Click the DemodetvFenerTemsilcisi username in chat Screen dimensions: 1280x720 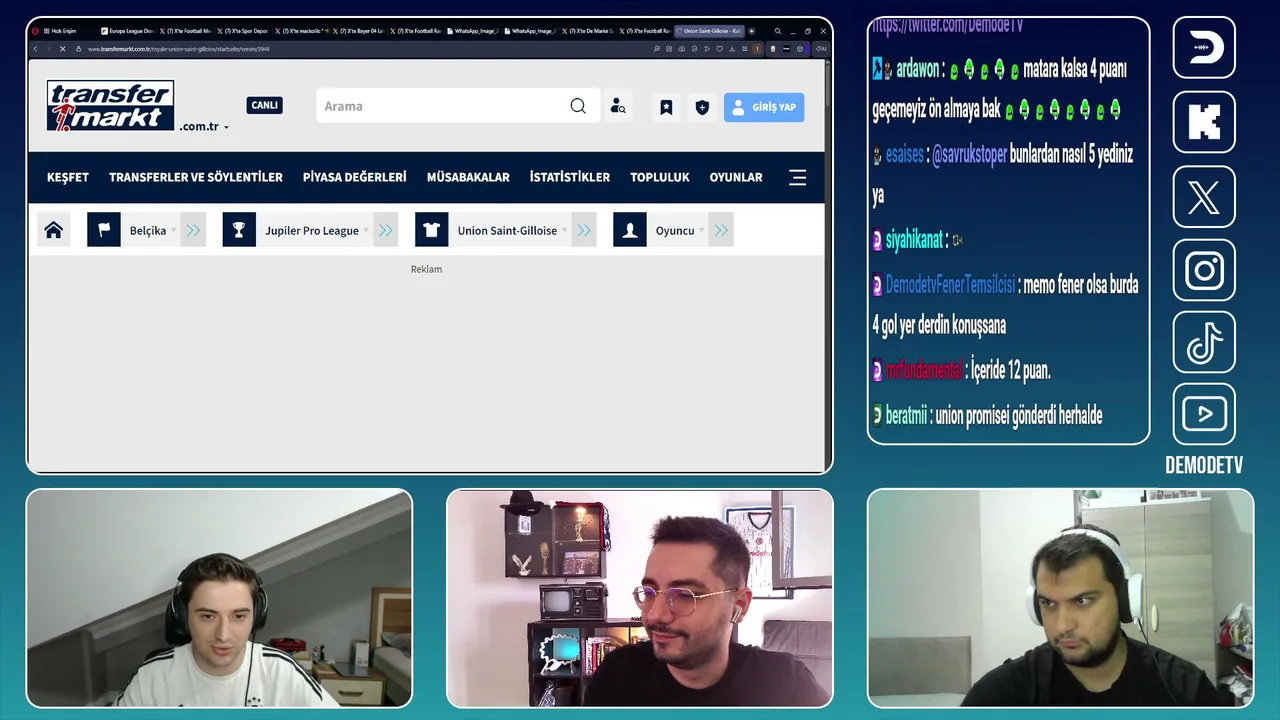pos(950,285)
